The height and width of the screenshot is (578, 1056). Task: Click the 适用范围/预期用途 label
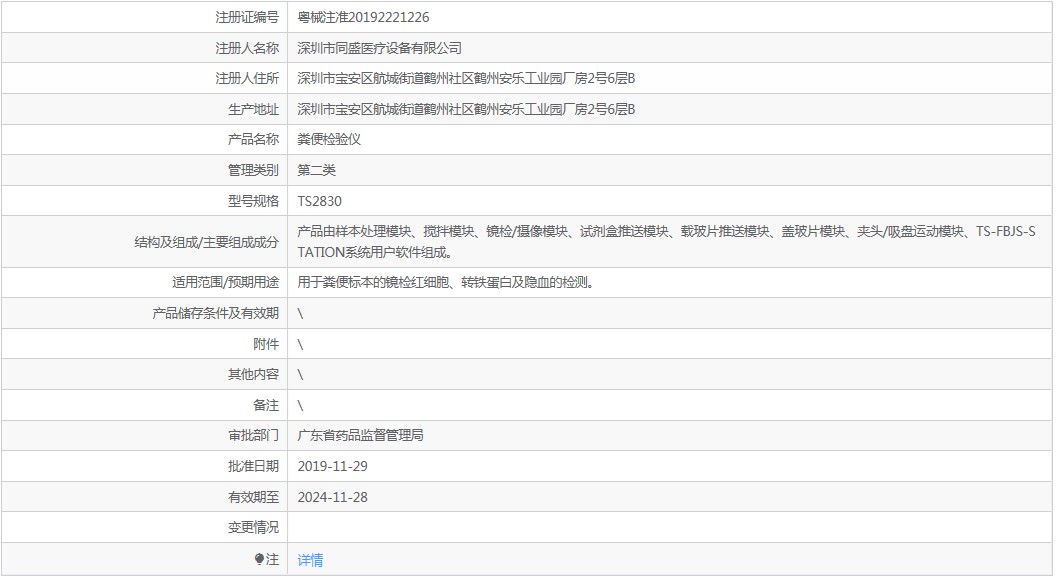(225, 283)
